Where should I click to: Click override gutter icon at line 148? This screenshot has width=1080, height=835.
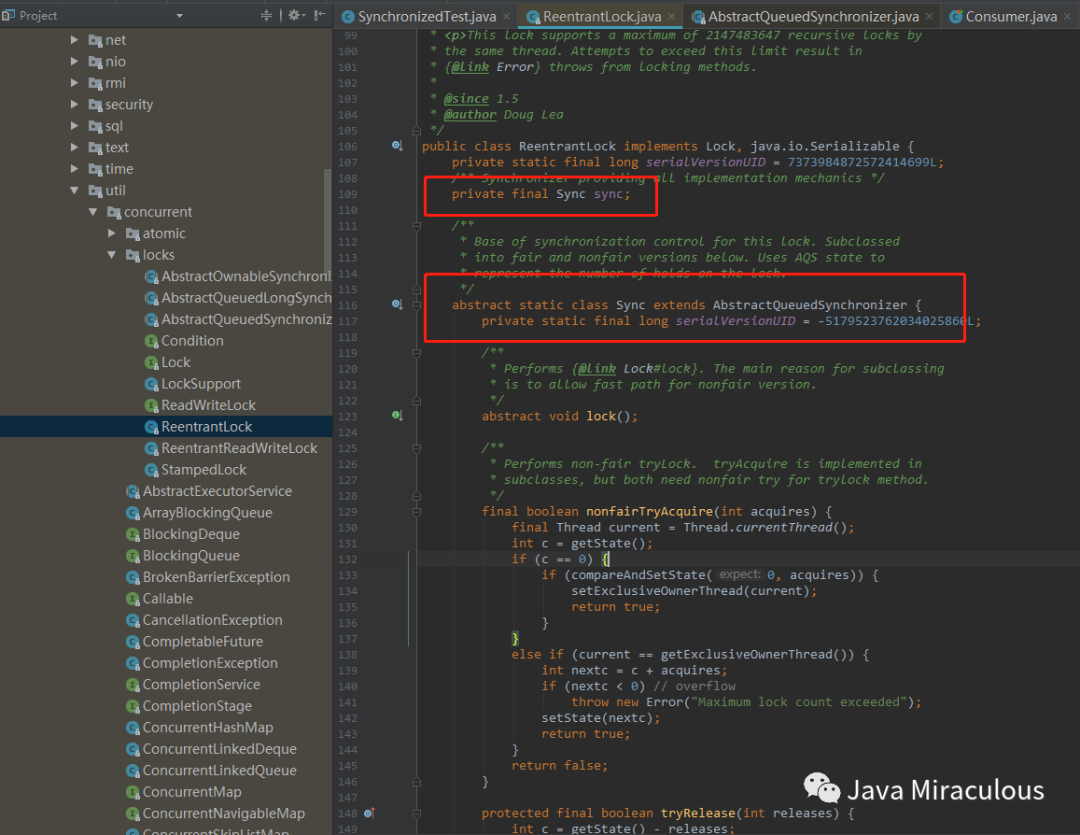coord(368,812)
